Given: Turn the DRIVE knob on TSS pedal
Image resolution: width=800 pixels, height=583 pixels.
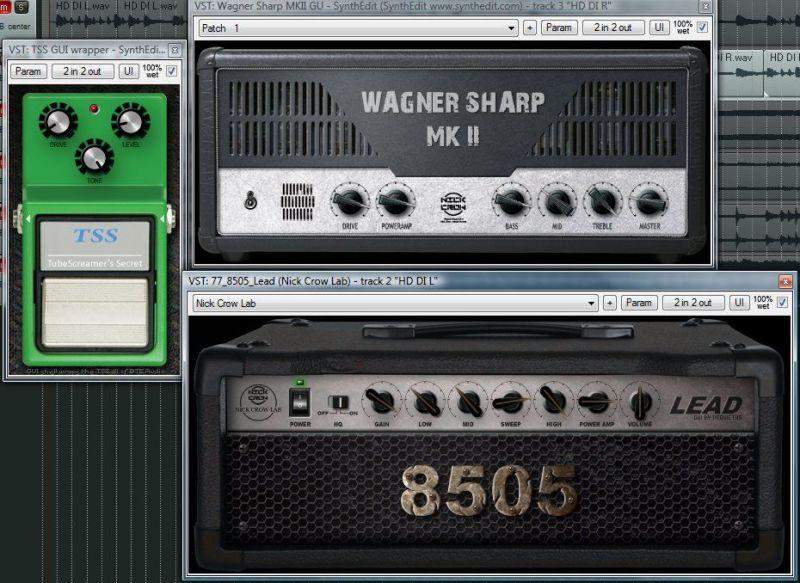Looking at the screenshot, I should click(58, 121).
